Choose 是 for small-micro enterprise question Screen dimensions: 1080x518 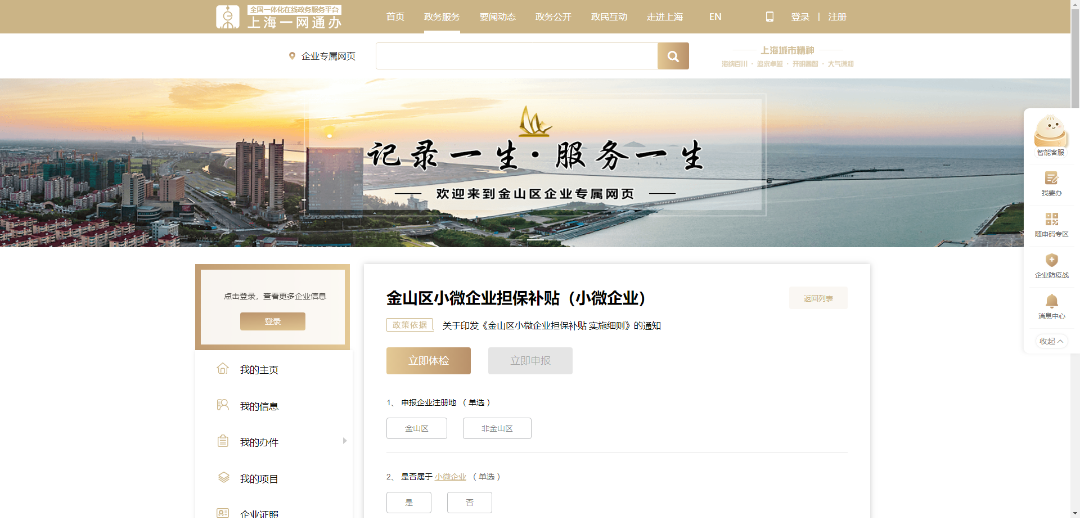(x=409, y=502)
